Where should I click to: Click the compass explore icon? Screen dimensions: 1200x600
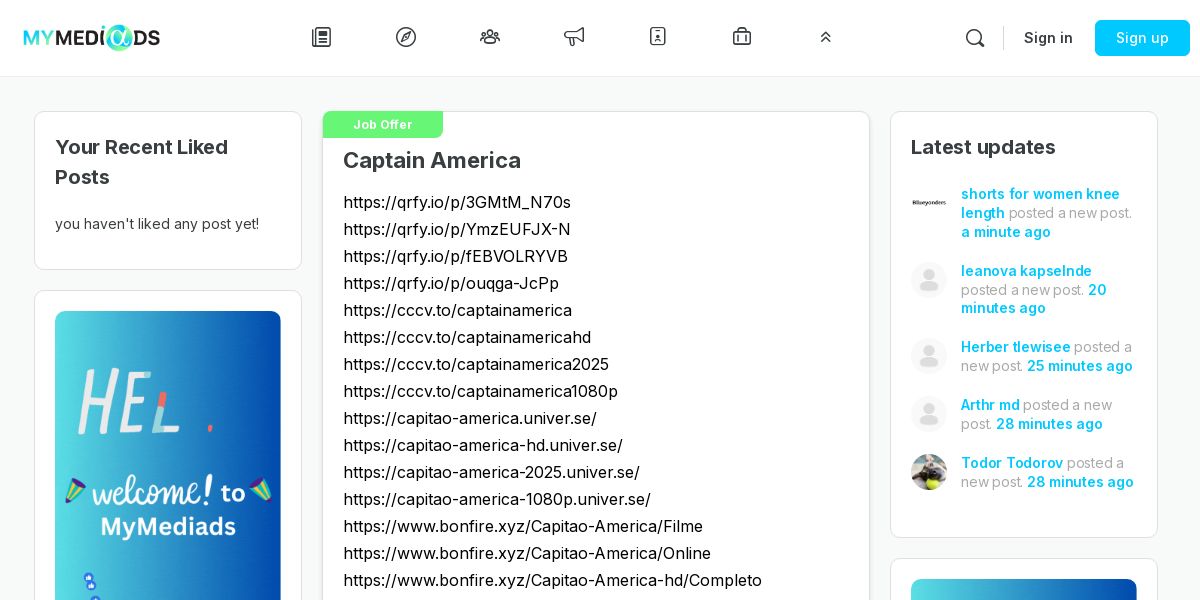(x=406, y=37)
